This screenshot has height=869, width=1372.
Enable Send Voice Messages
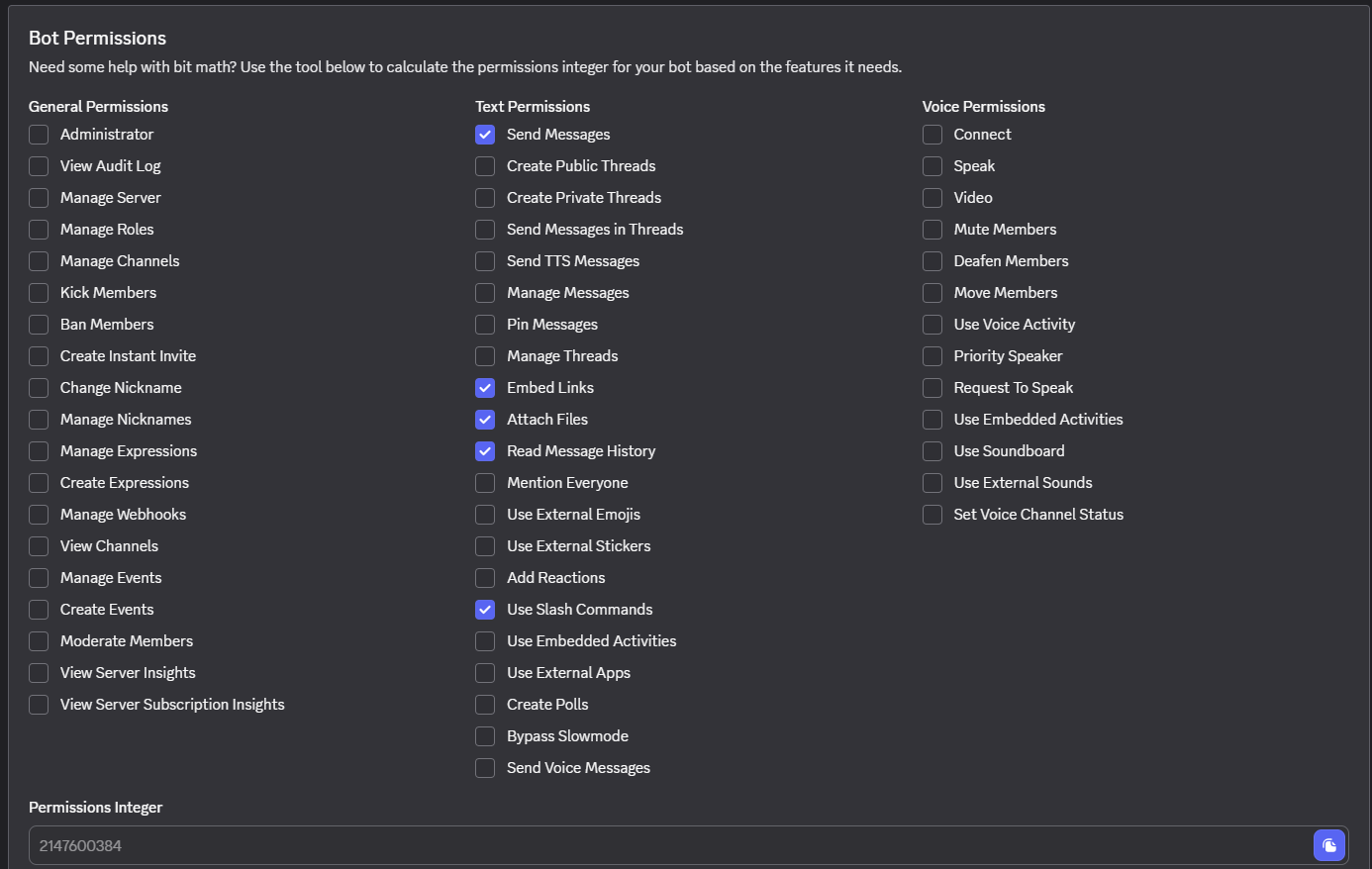coord(485,768)
